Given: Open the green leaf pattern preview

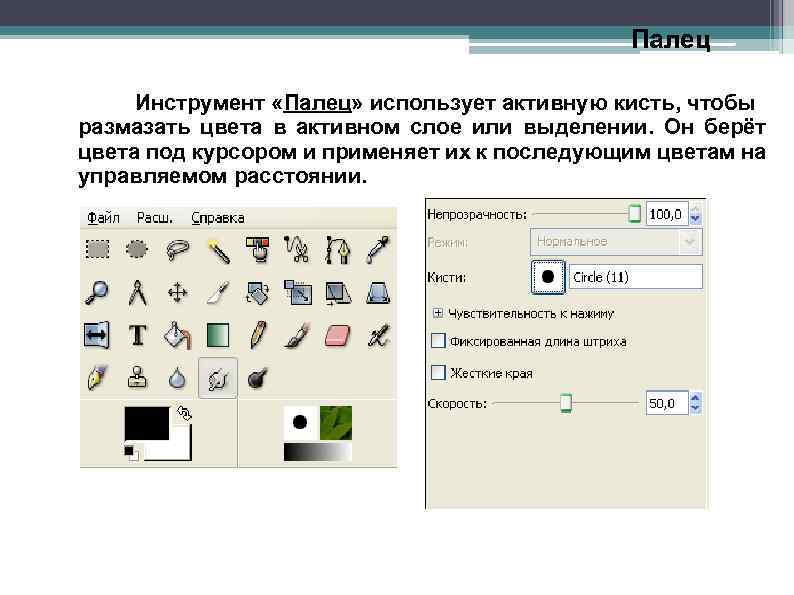Looking at the screenshot, I should click(336, 422).
